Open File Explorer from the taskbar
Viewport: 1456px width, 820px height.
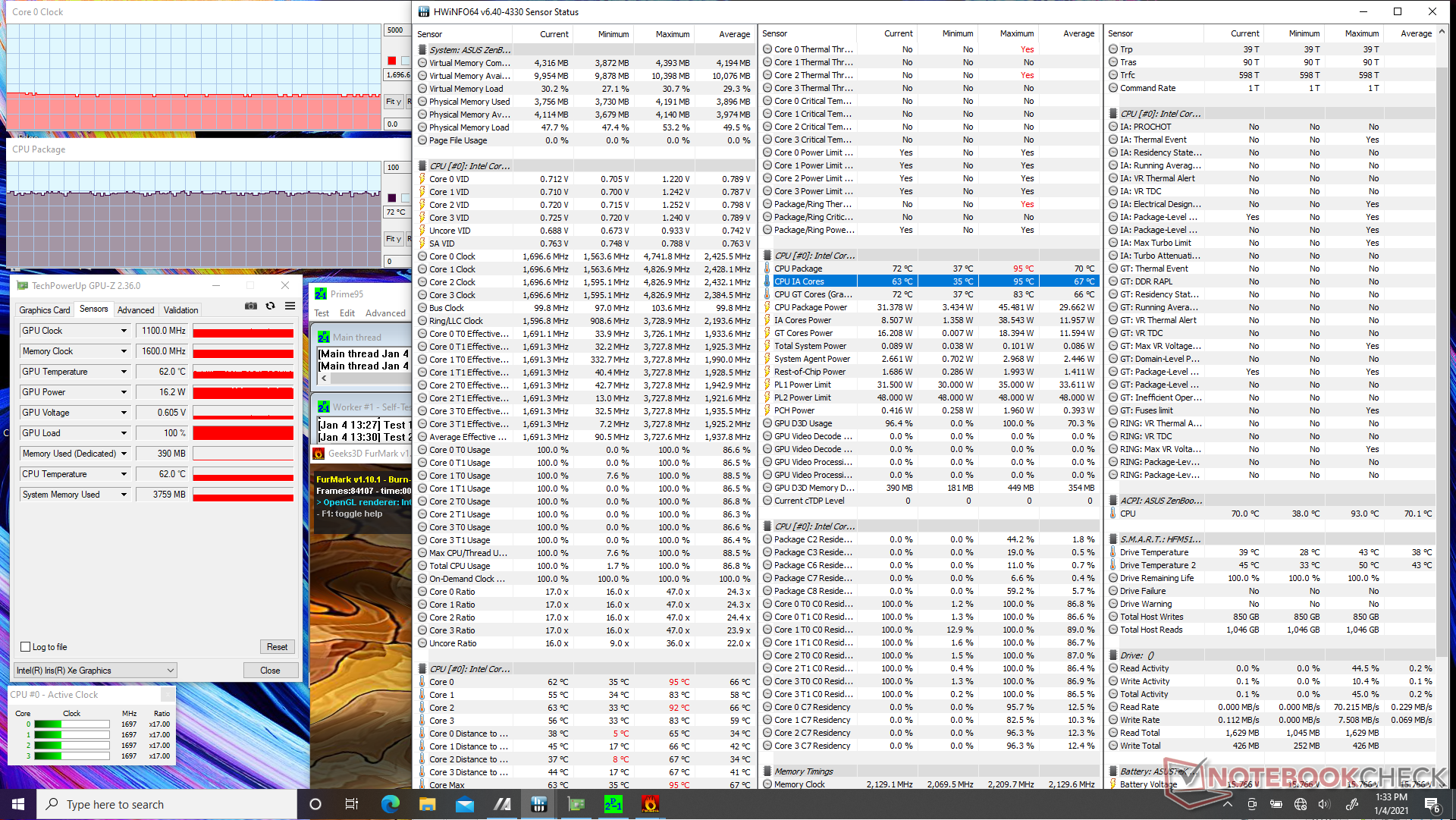(x=427, y=804)
